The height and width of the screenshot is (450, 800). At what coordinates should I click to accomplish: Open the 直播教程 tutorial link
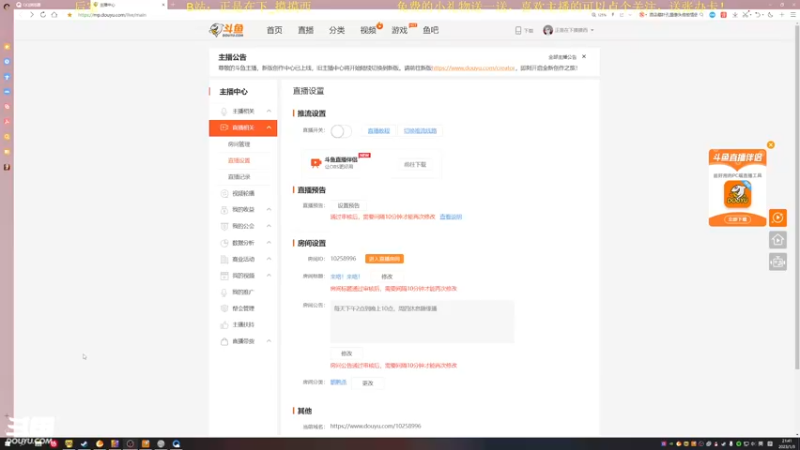[x=379, y=131]
